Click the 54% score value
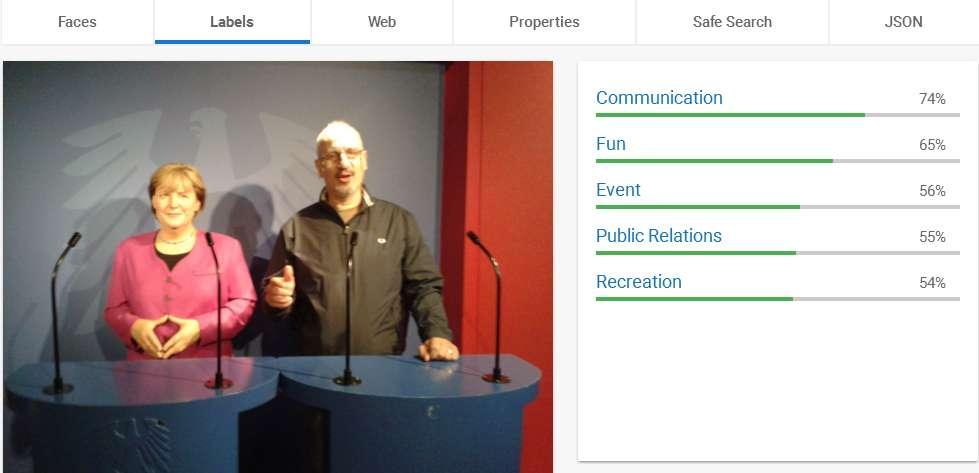 tap(931, 283)
